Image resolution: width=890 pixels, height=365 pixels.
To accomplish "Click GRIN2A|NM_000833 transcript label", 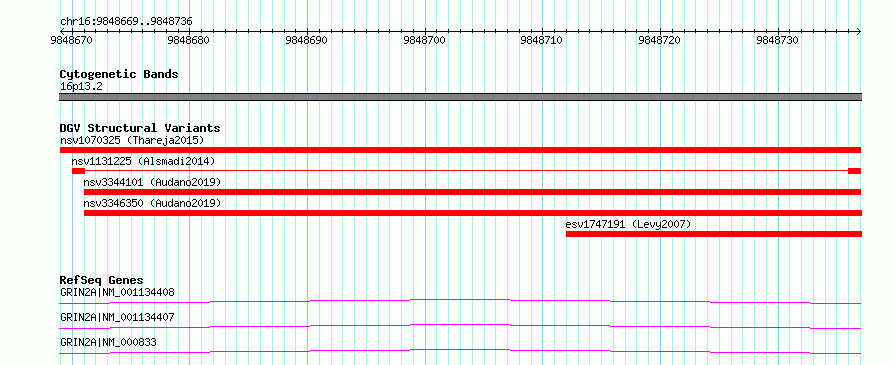I will pos(108,342).
